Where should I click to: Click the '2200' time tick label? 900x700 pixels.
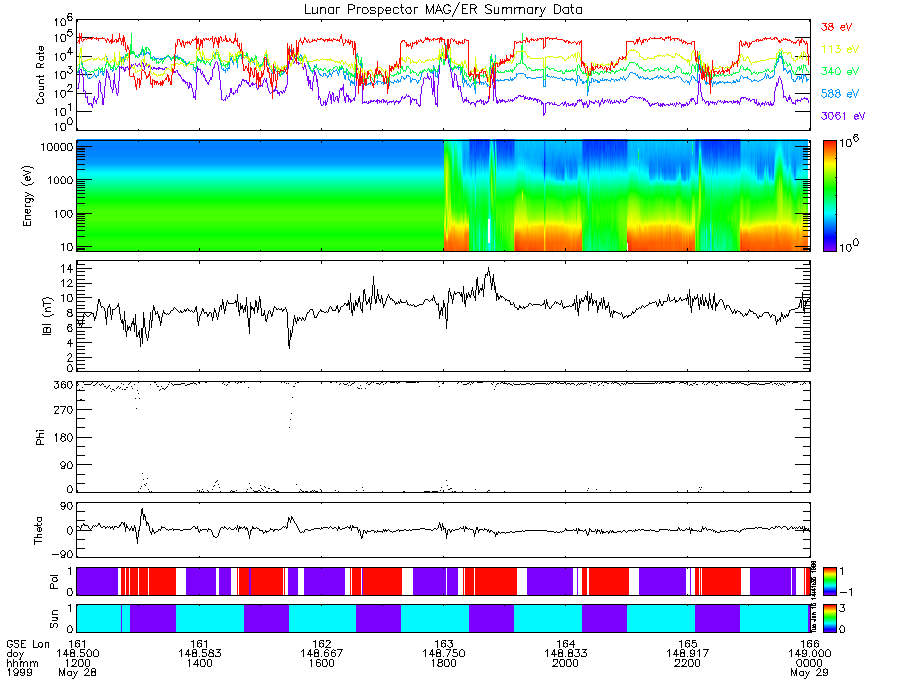click(687, 663)
